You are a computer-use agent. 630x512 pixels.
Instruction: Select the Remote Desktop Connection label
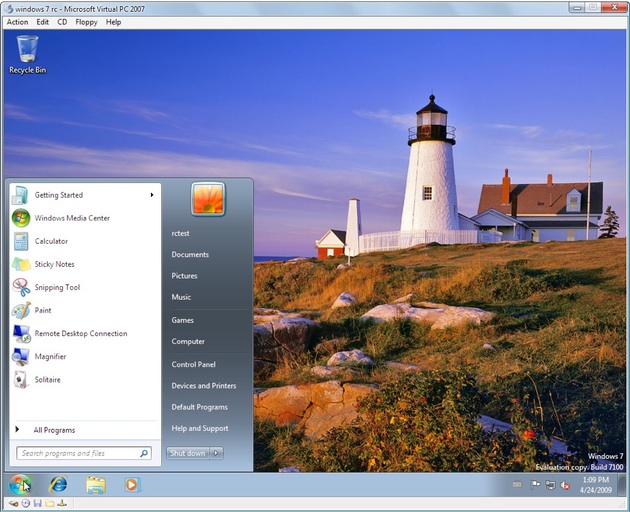pyautogui.click(x=81, y=334)
